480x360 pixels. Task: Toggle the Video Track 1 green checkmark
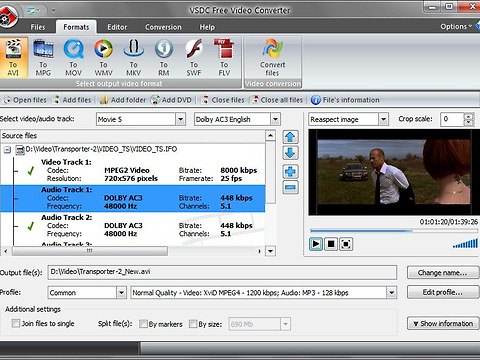pyautogui.click(x=31, y=171)
